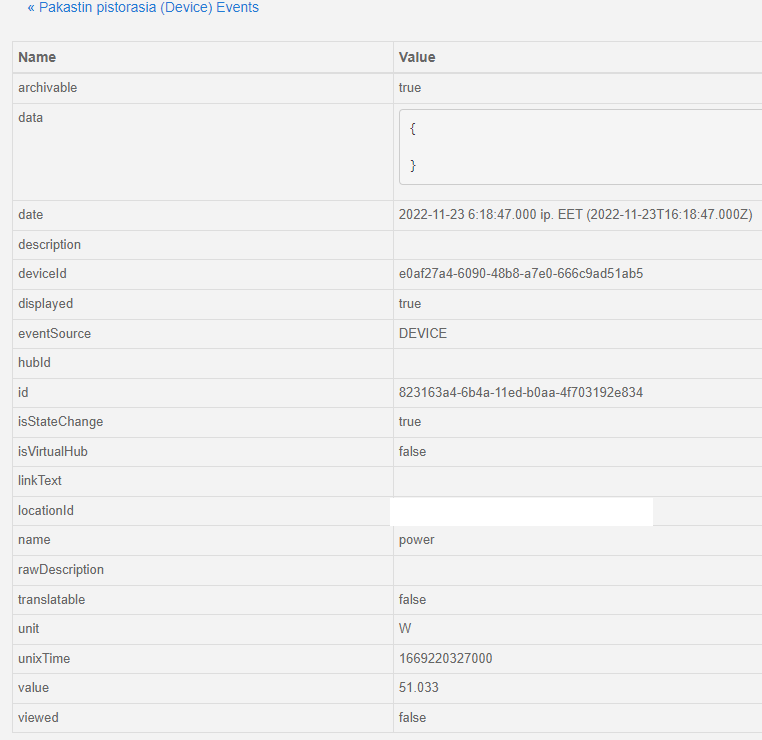Screen dimensions: 762x740
Task: Select the Value column header
Action: (417, 57)
